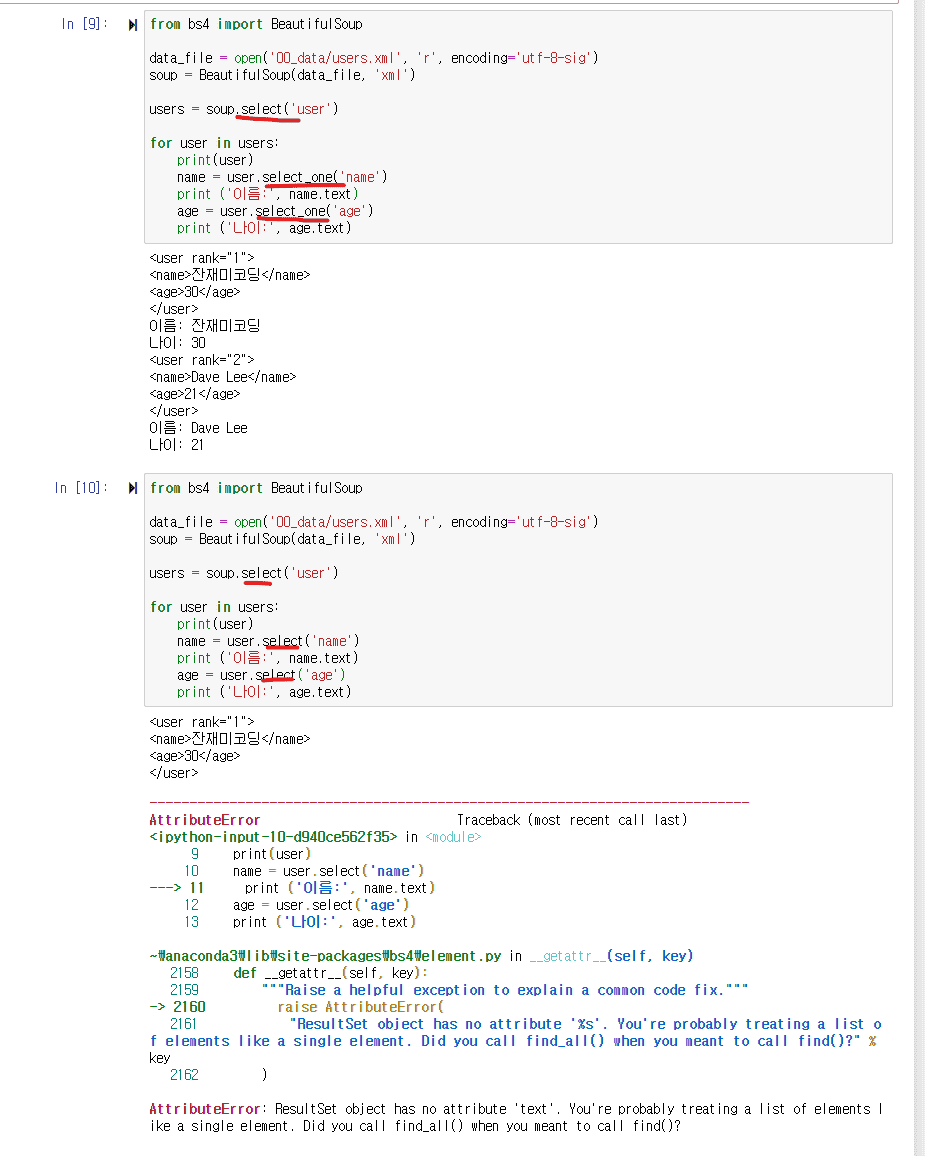Click the data_file open line in cell 9
This screenshot has height=1156, width=925.
point(374,58)
